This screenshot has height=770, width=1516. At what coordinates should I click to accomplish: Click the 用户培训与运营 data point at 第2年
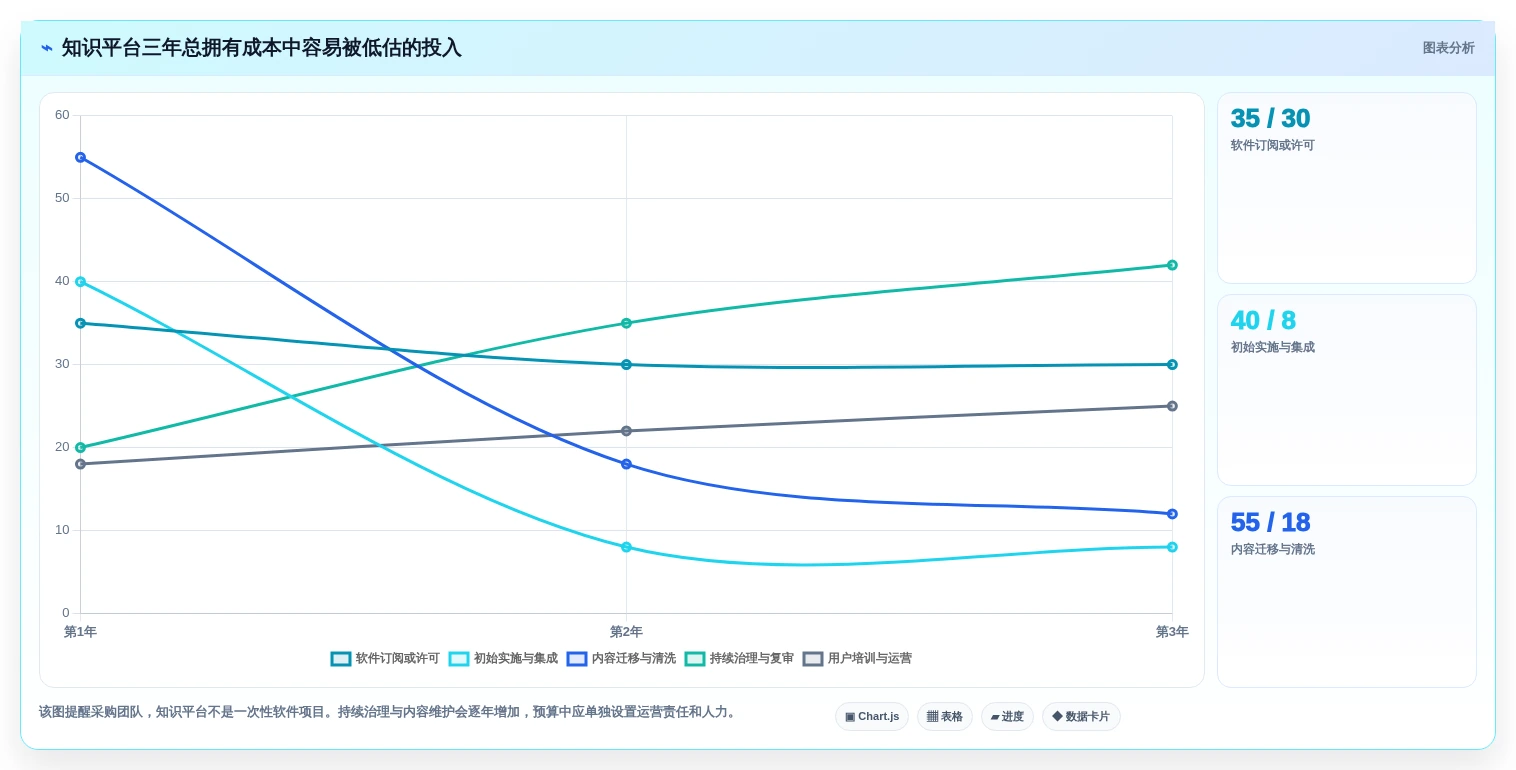coord(626,431)
